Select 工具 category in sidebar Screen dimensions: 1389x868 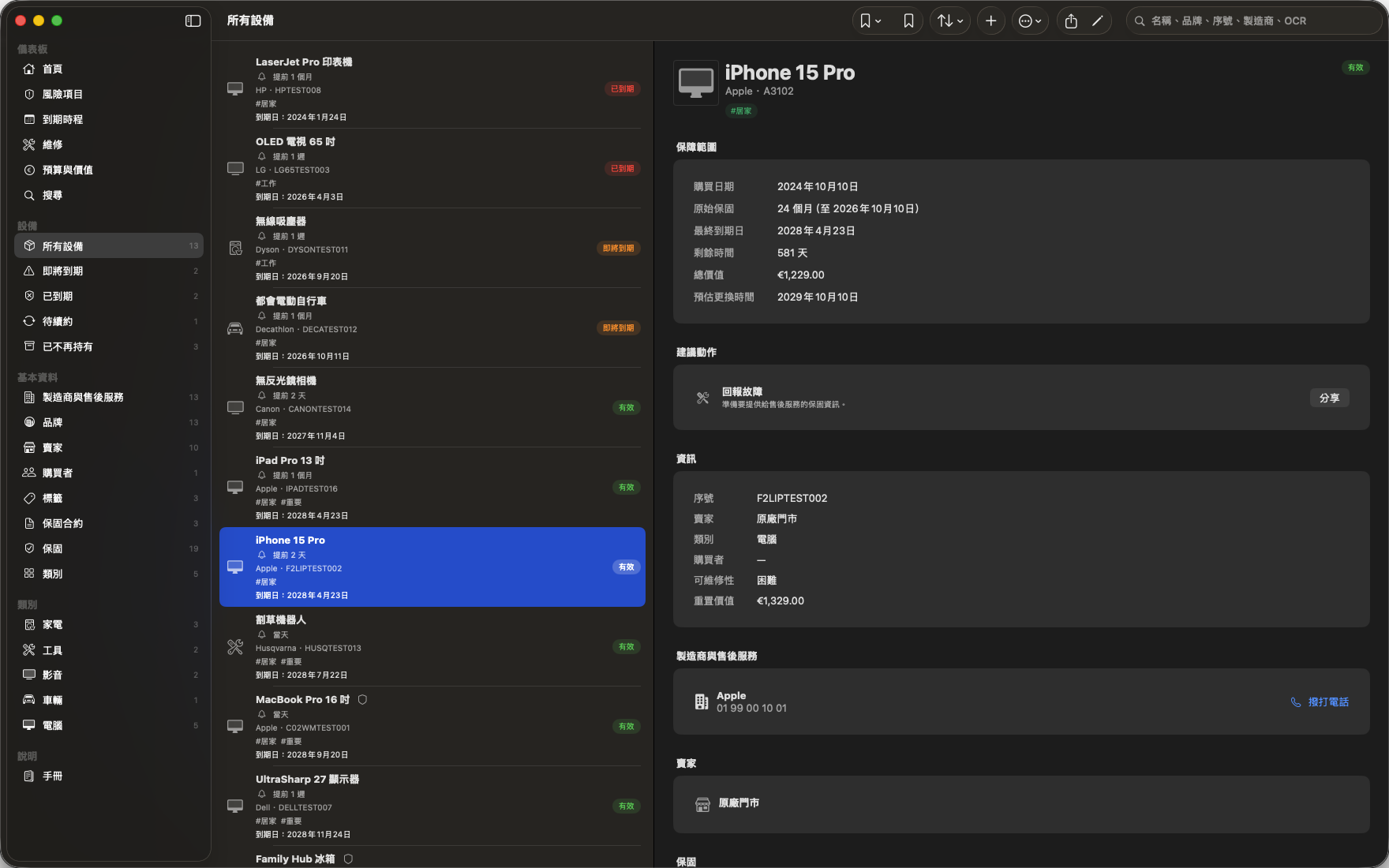click(109, 650)
